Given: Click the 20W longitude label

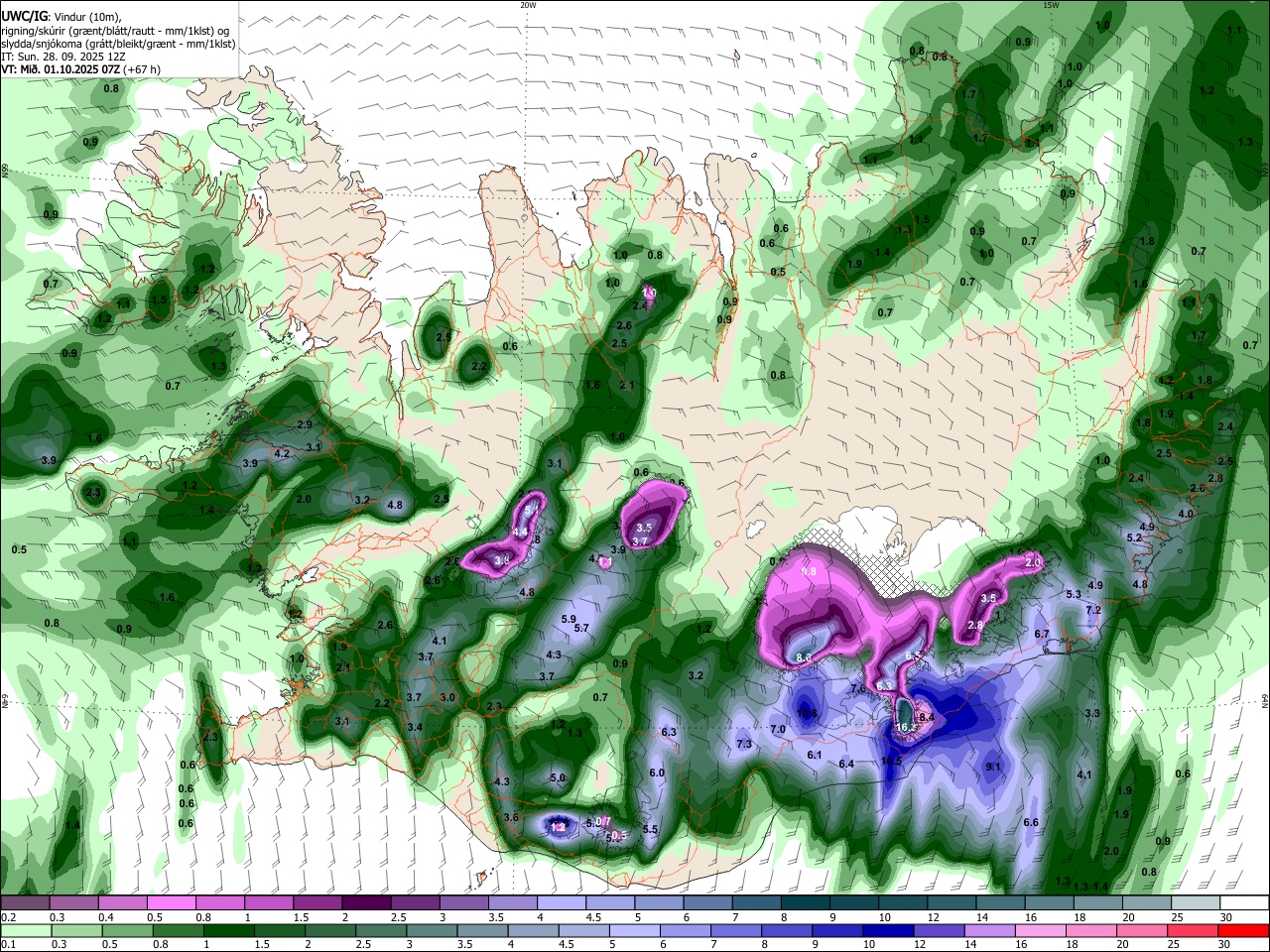Looking at the screenshot, I should pos(528,5).
